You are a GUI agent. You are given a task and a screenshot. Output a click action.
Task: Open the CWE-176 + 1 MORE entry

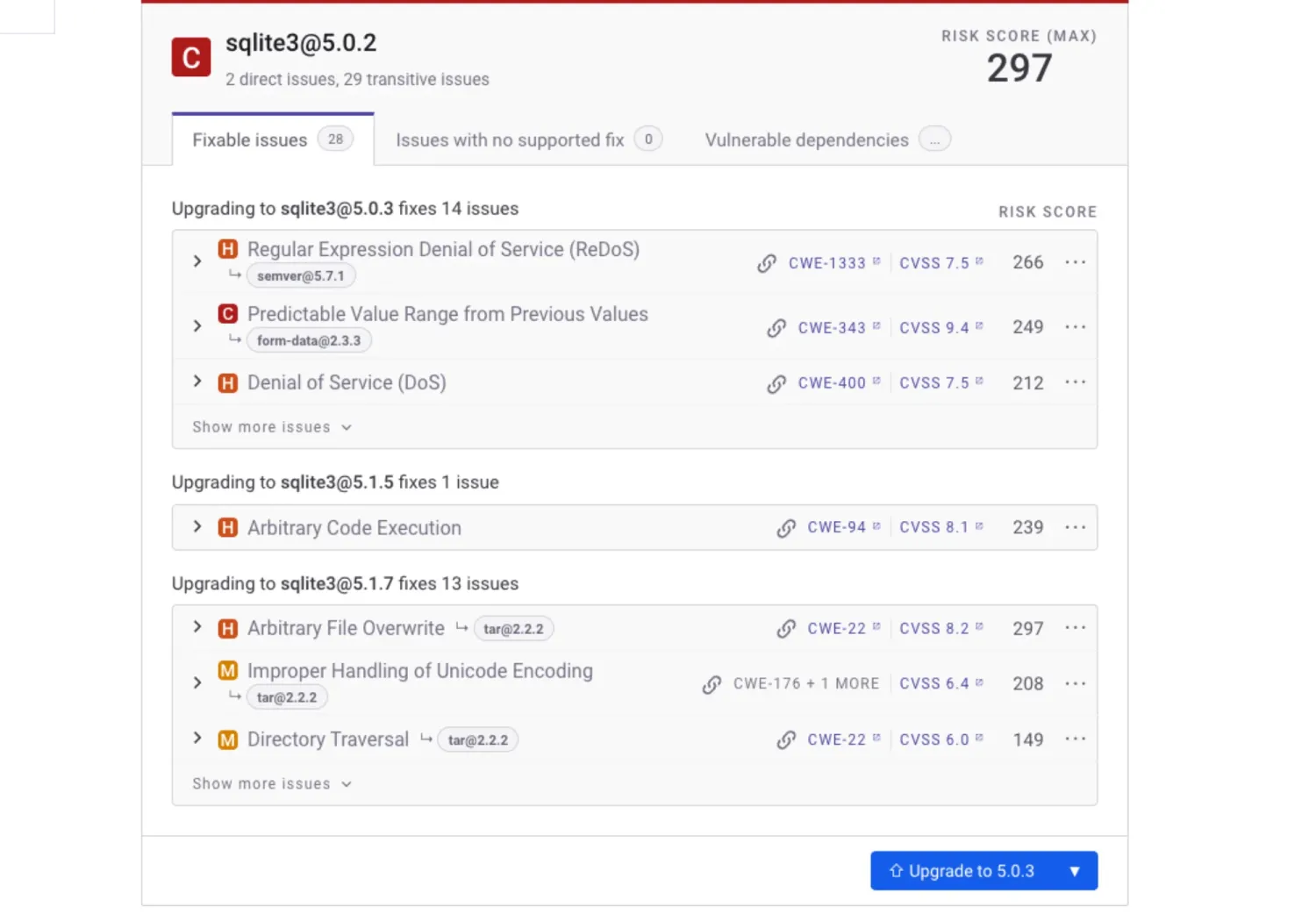tap(806, 684)
